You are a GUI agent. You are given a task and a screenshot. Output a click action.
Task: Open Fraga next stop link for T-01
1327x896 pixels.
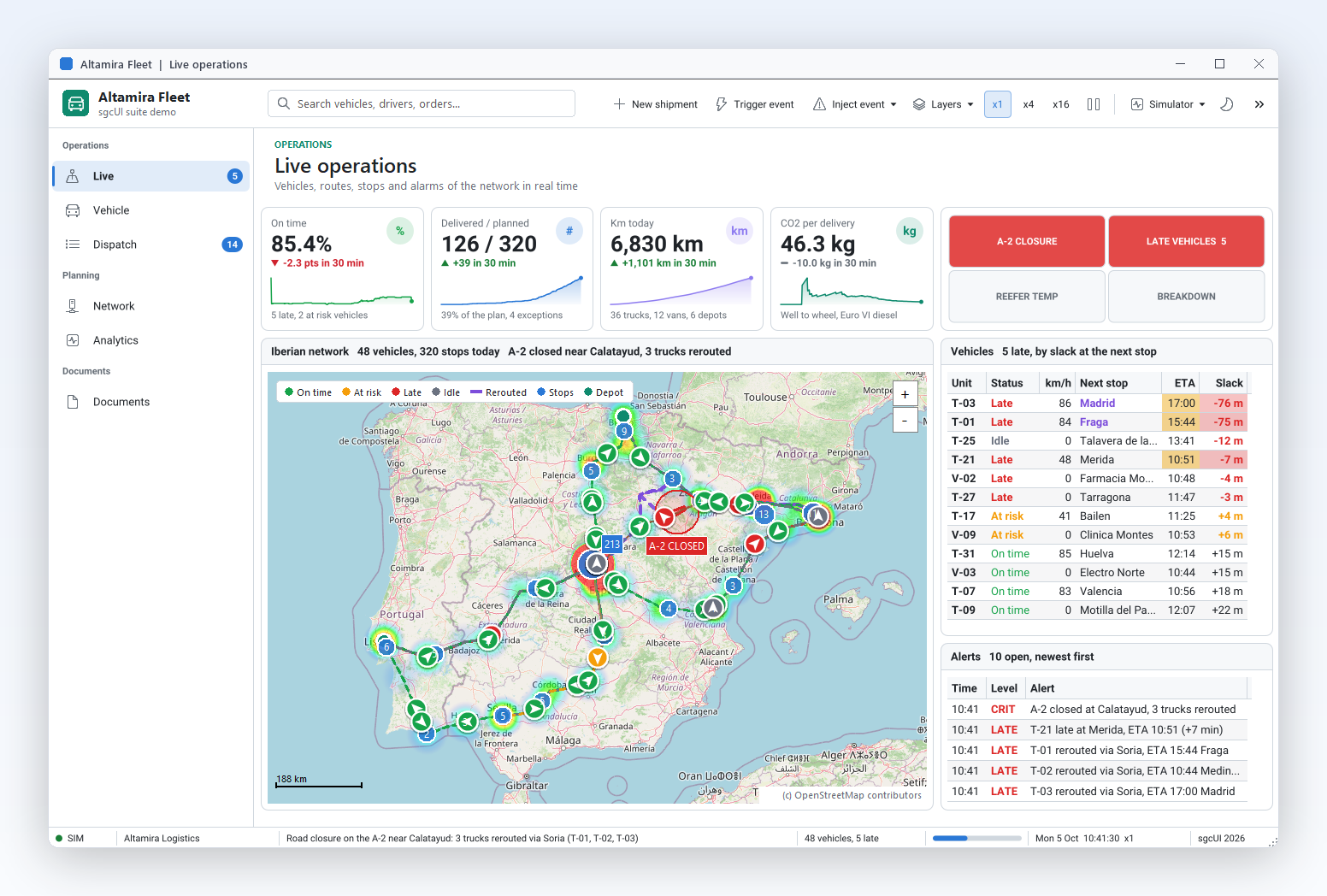coord(1094,422)
